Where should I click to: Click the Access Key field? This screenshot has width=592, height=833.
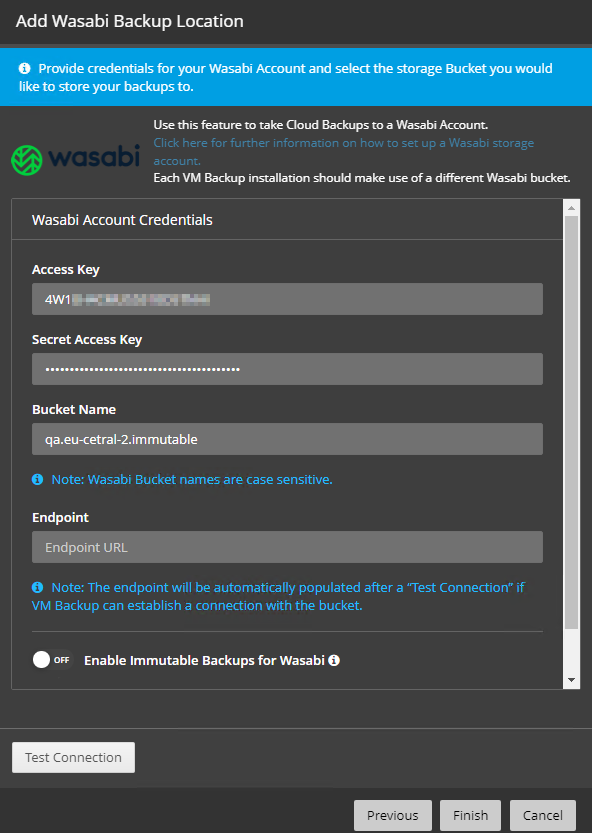coord(287,299)
